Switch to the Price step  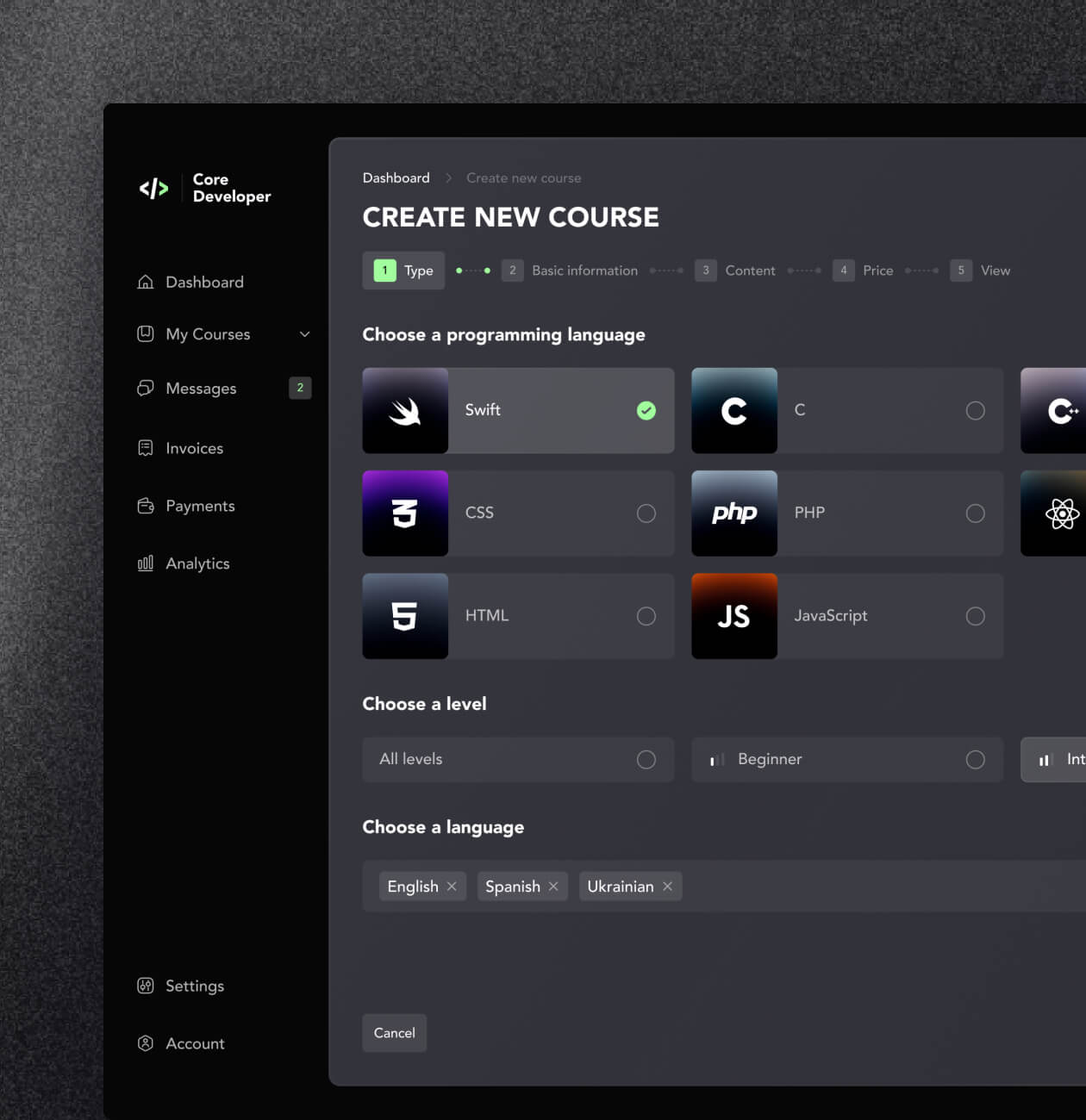point(878,270)
